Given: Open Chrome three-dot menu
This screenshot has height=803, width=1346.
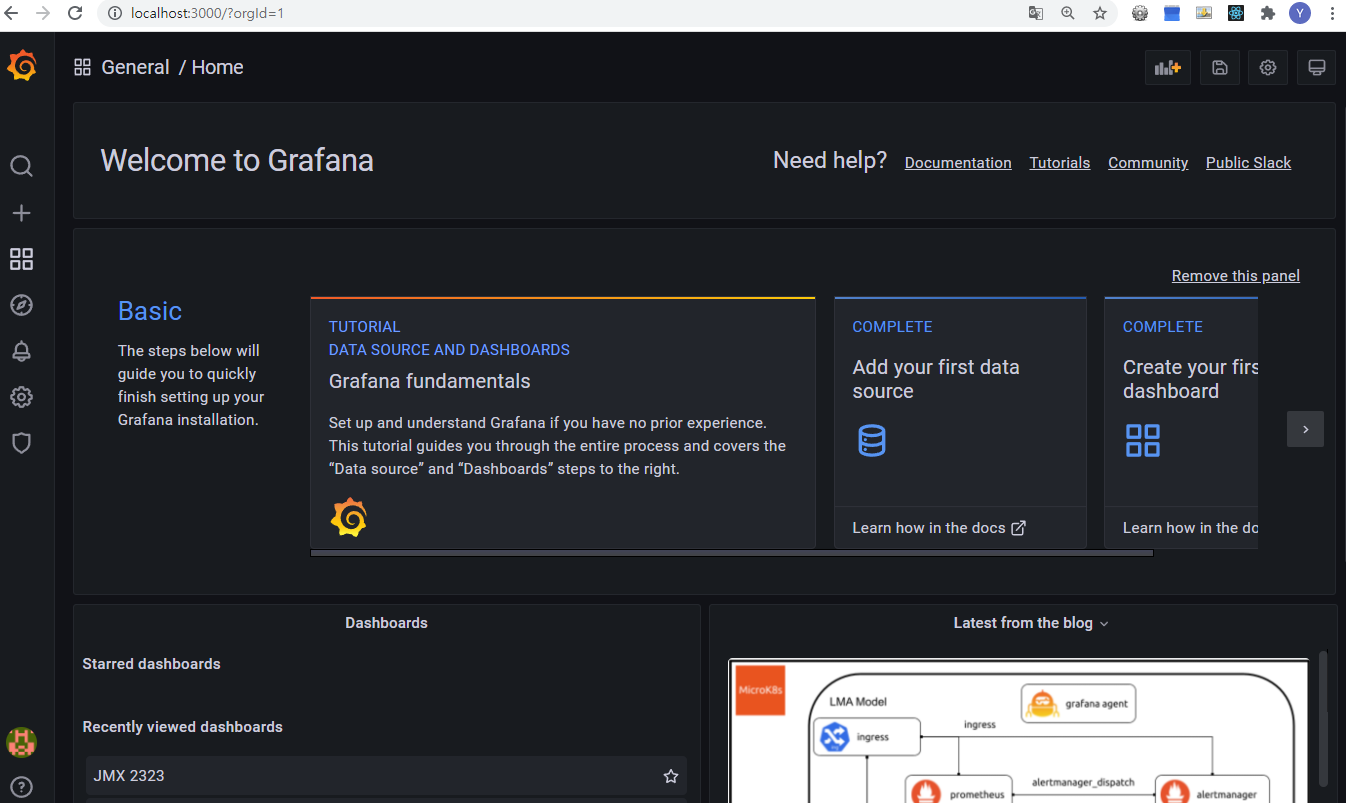Looking at the screenshot, I should (x=1332, y=13).
